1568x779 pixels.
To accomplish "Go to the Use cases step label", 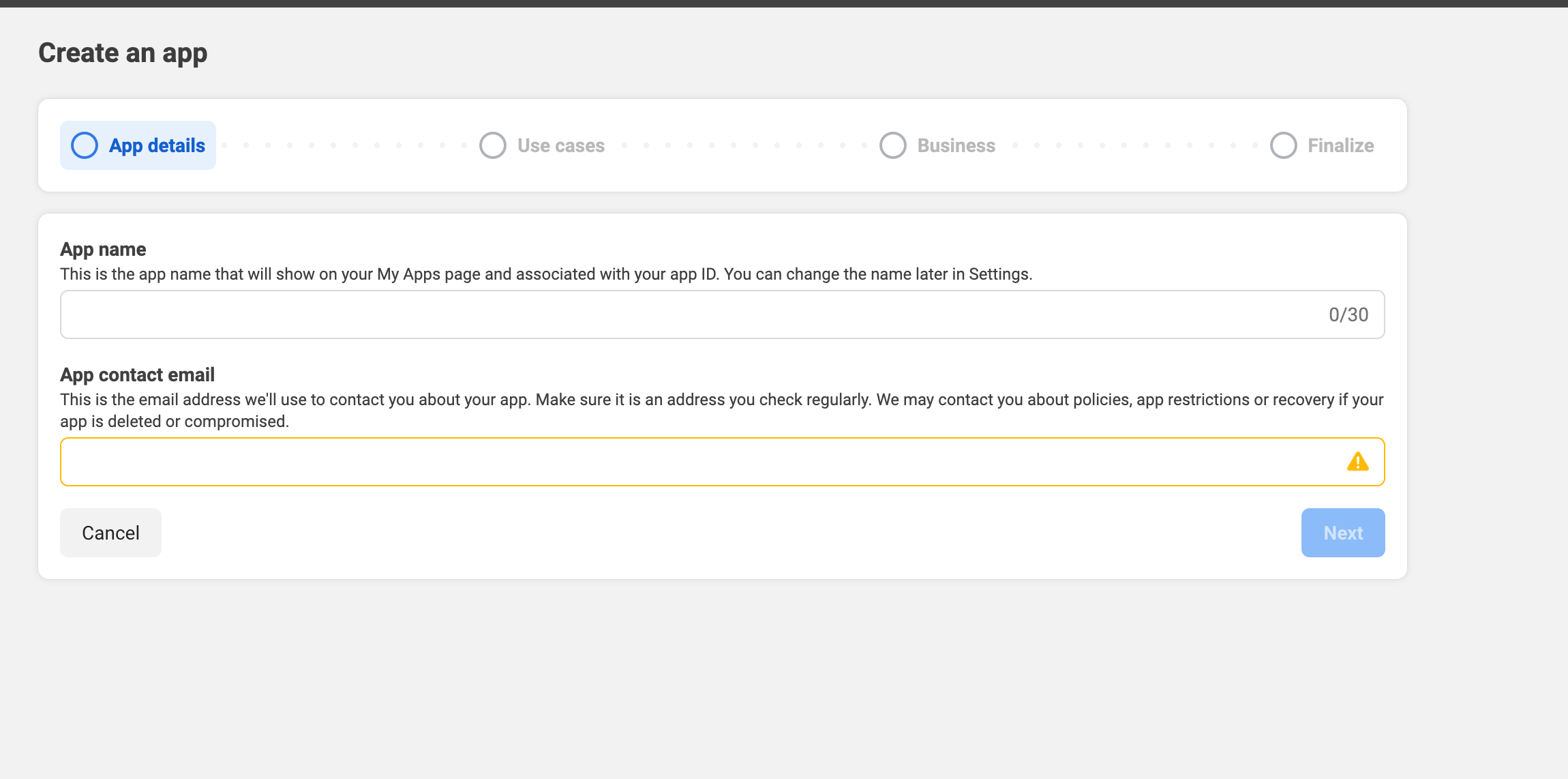I will 560,145.
